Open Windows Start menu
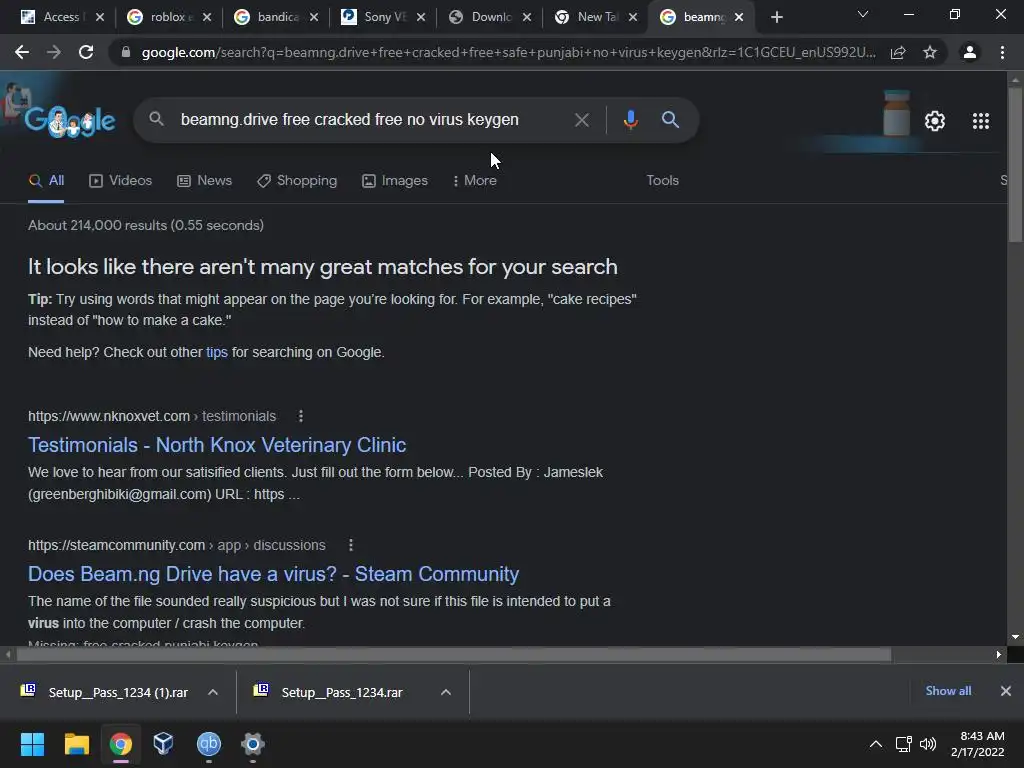The height and width of the screenshot is (768, 1024). pos(32,744)
